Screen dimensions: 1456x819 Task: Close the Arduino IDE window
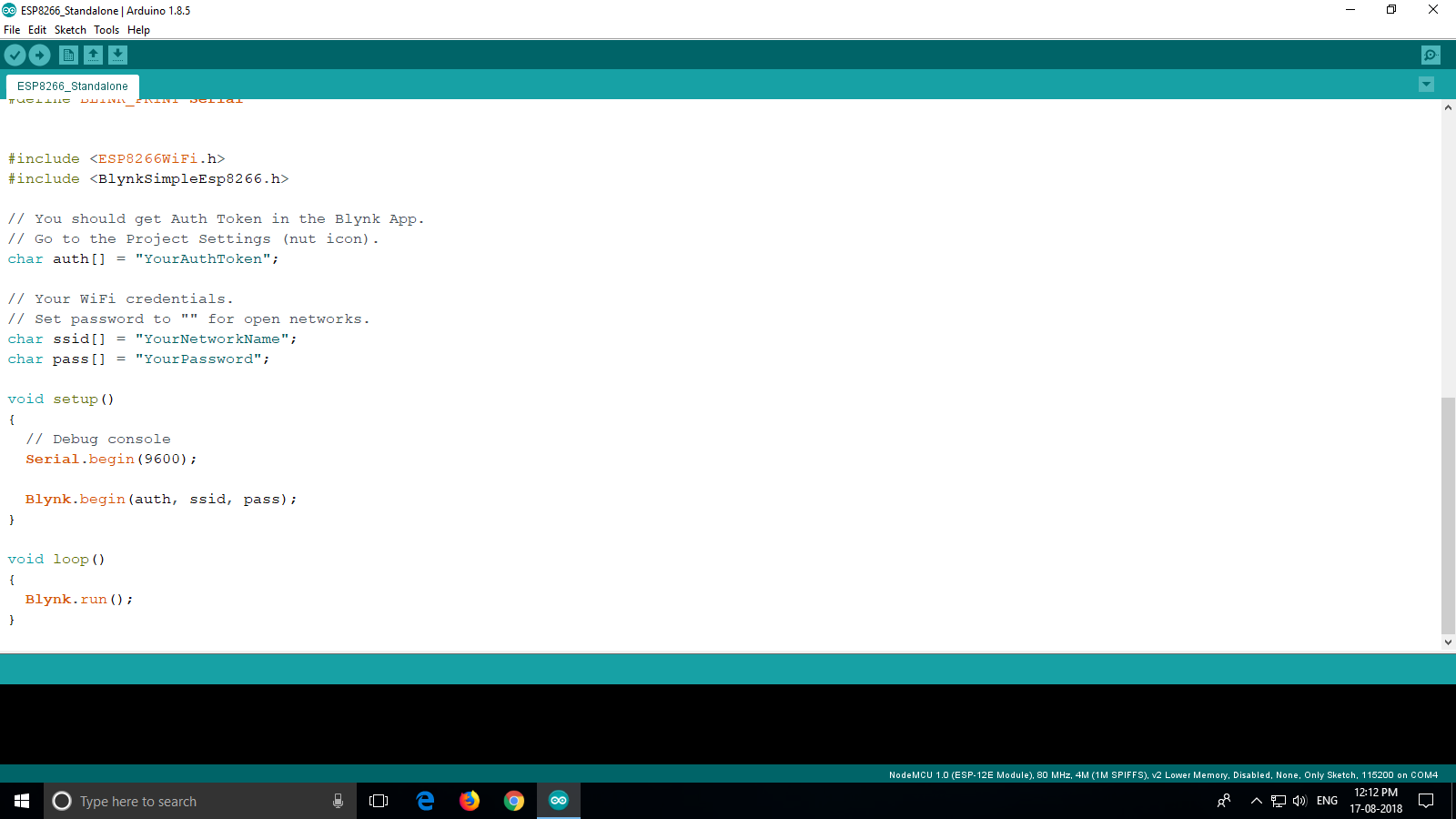(x=1433, y=10)
